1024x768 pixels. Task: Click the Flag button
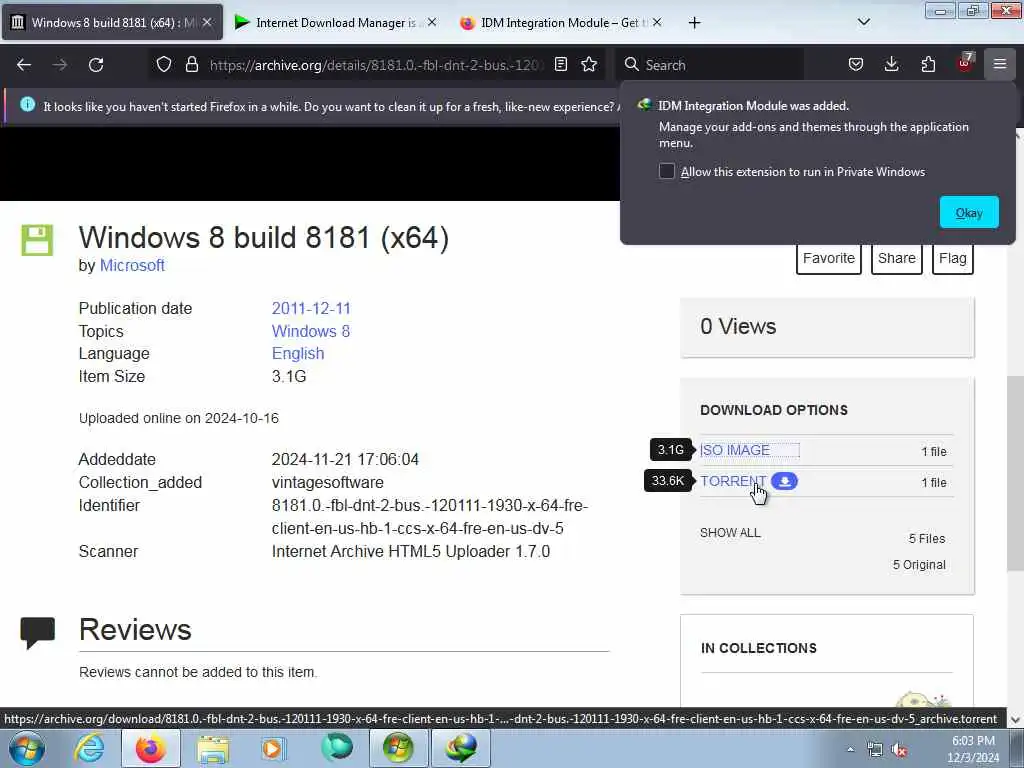(952, 259)
